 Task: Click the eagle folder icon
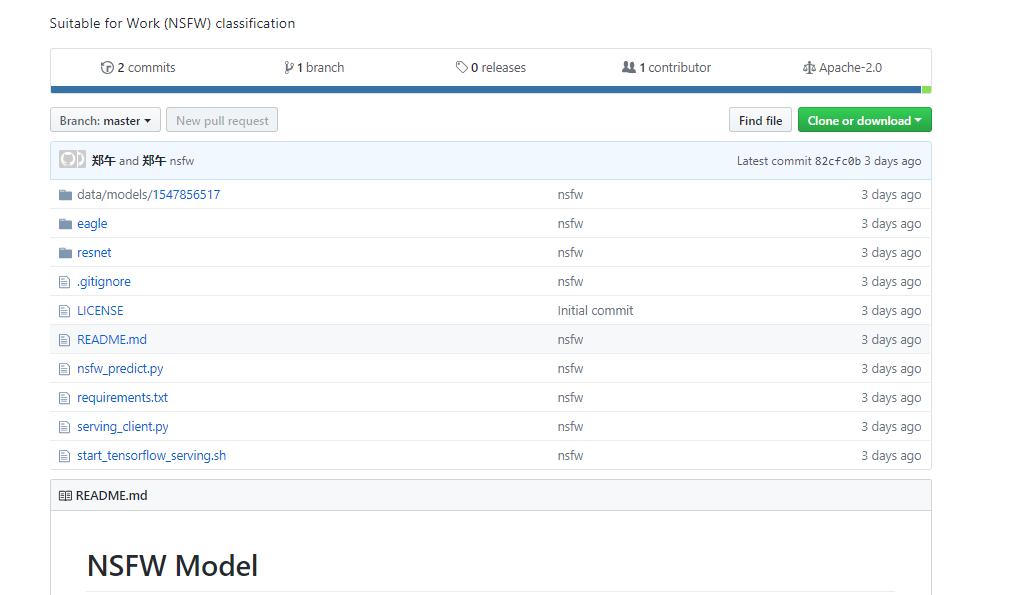click(x=65, y=224)
